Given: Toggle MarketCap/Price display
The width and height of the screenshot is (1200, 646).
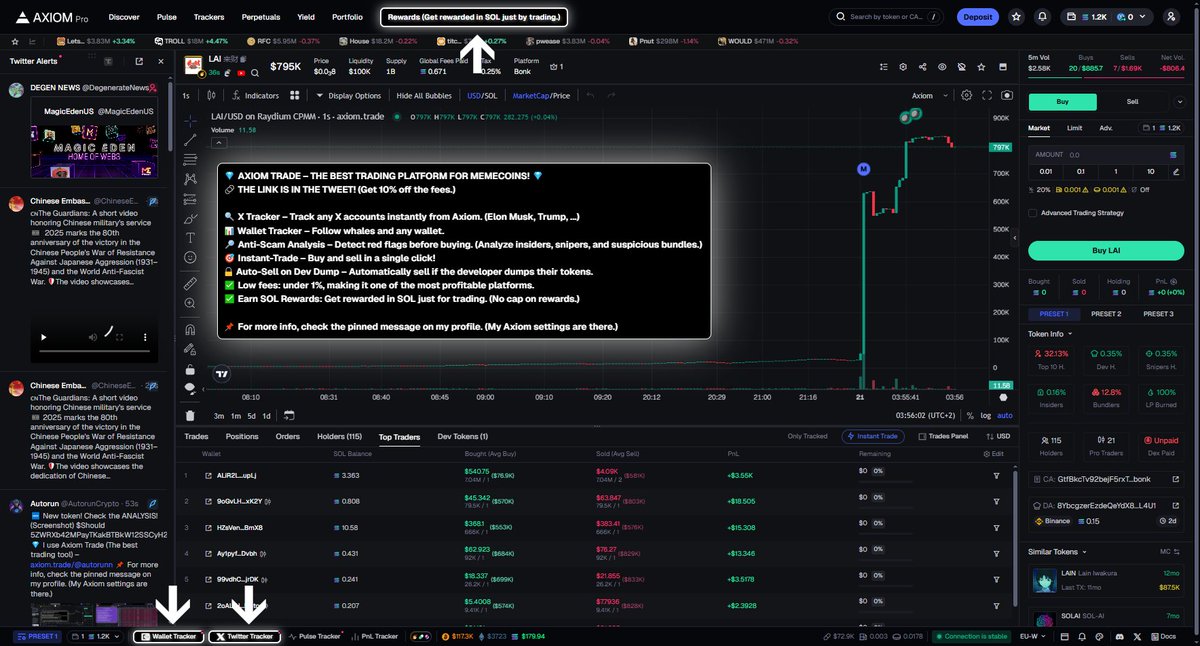Looking at the screenshot, I should (x=541, y=95).
